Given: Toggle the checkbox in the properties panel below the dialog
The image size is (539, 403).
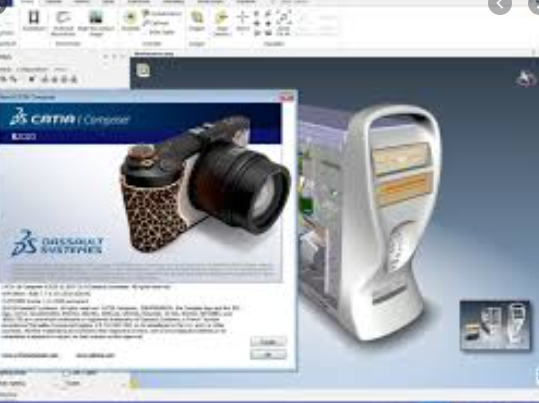Looking at the screenshot, I should pos(66,373).
